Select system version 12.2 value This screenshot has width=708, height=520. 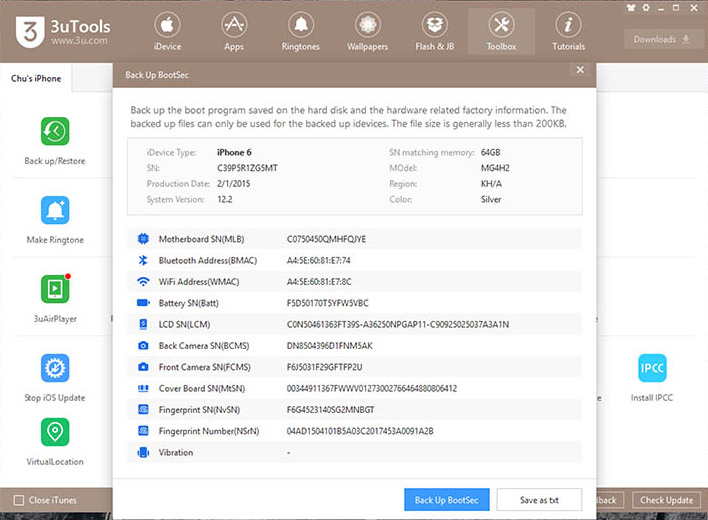[225, 199]
